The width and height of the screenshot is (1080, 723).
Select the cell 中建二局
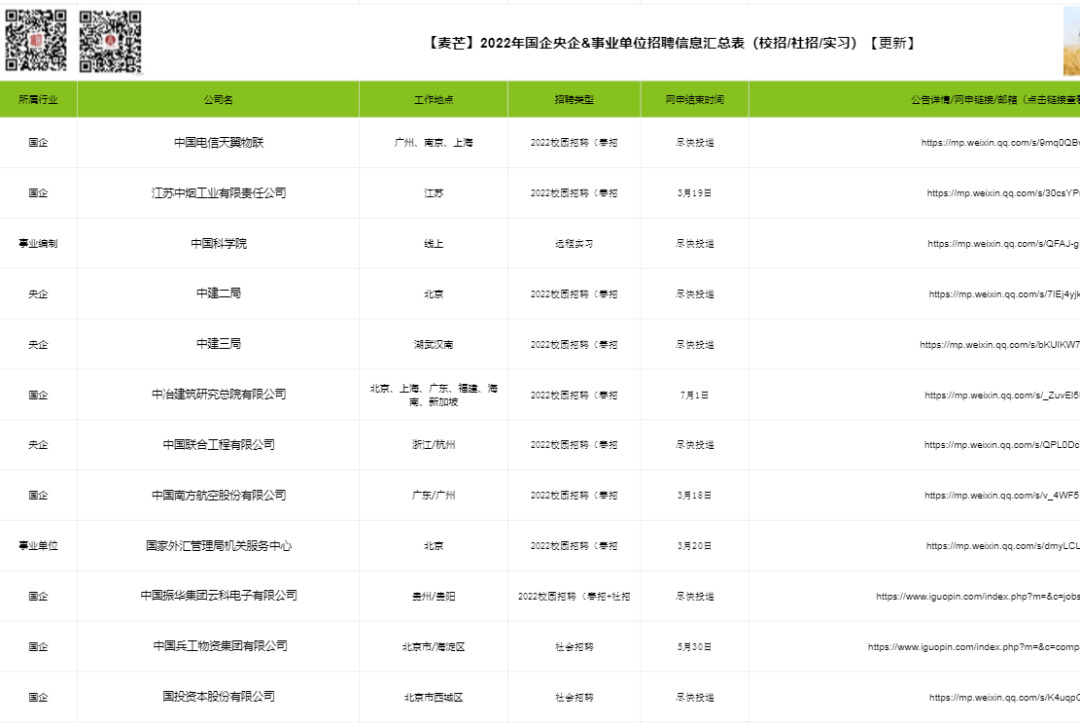click(218, 293)
